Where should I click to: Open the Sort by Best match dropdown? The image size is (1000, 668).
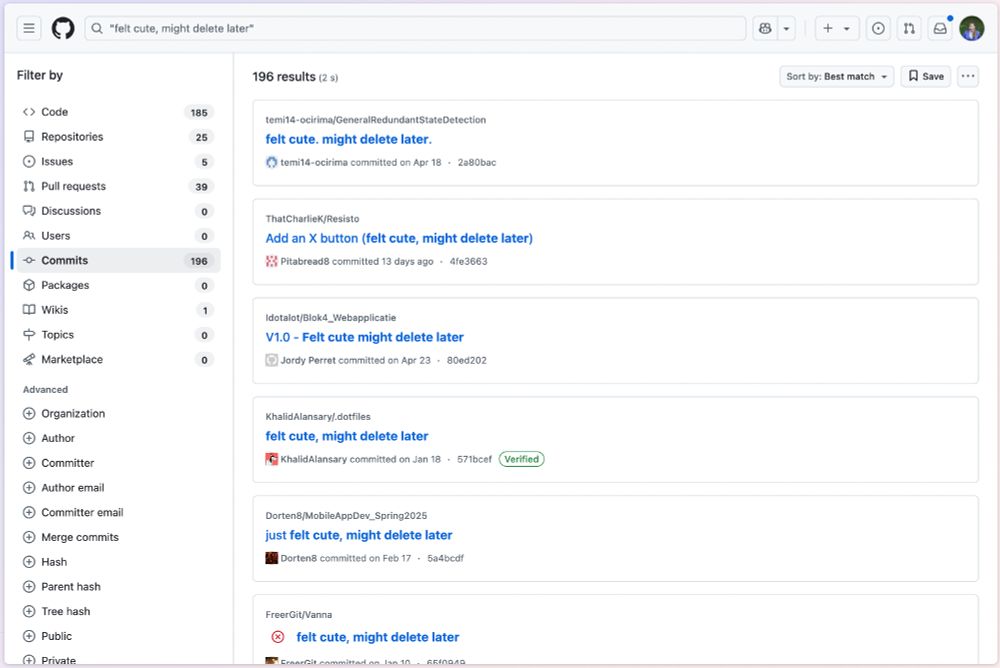836,77
